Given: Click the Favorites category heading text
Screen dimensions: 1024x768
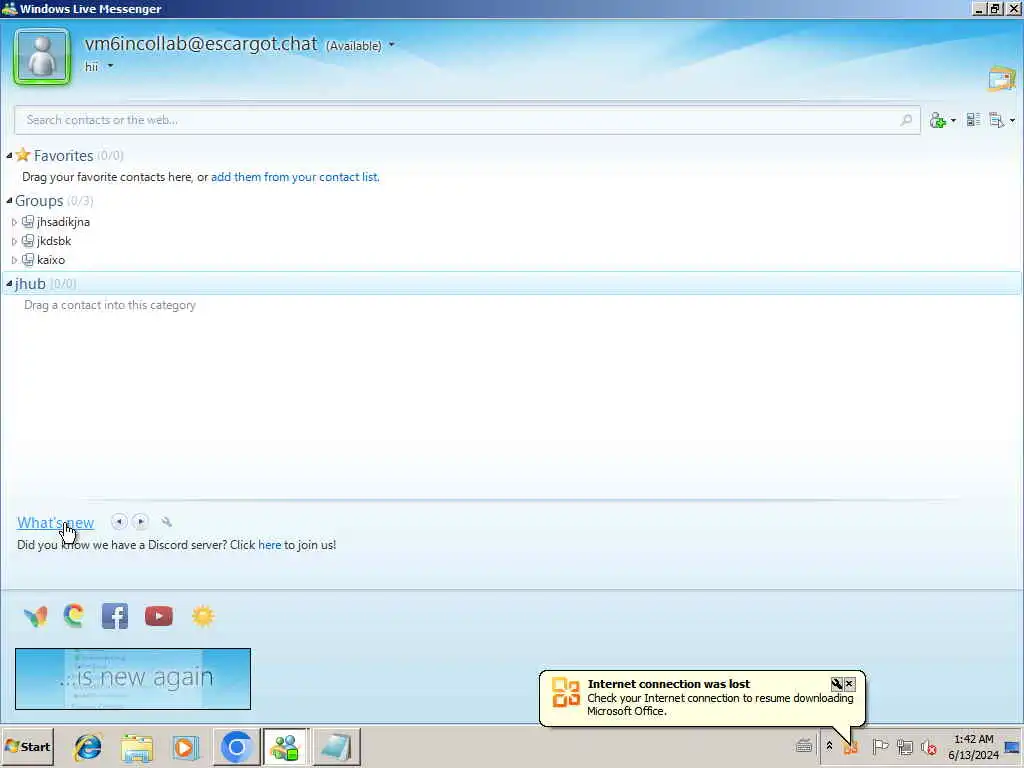Looking at the screenshot, I should (63, 155).
